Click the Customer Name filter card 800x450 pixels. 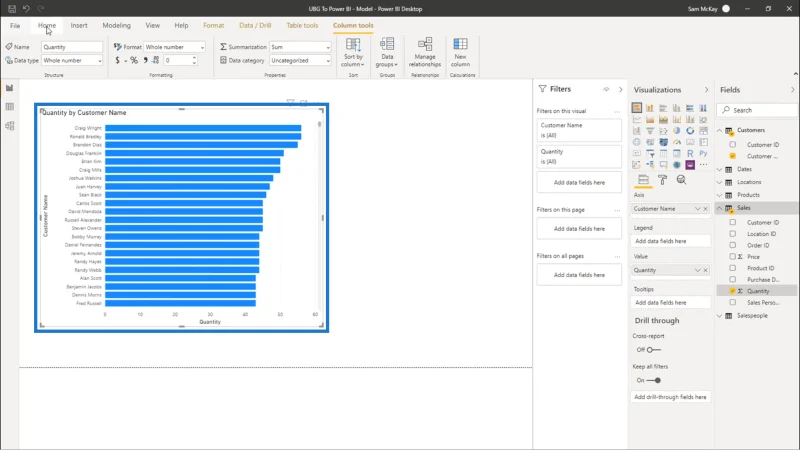pos(579,130)
